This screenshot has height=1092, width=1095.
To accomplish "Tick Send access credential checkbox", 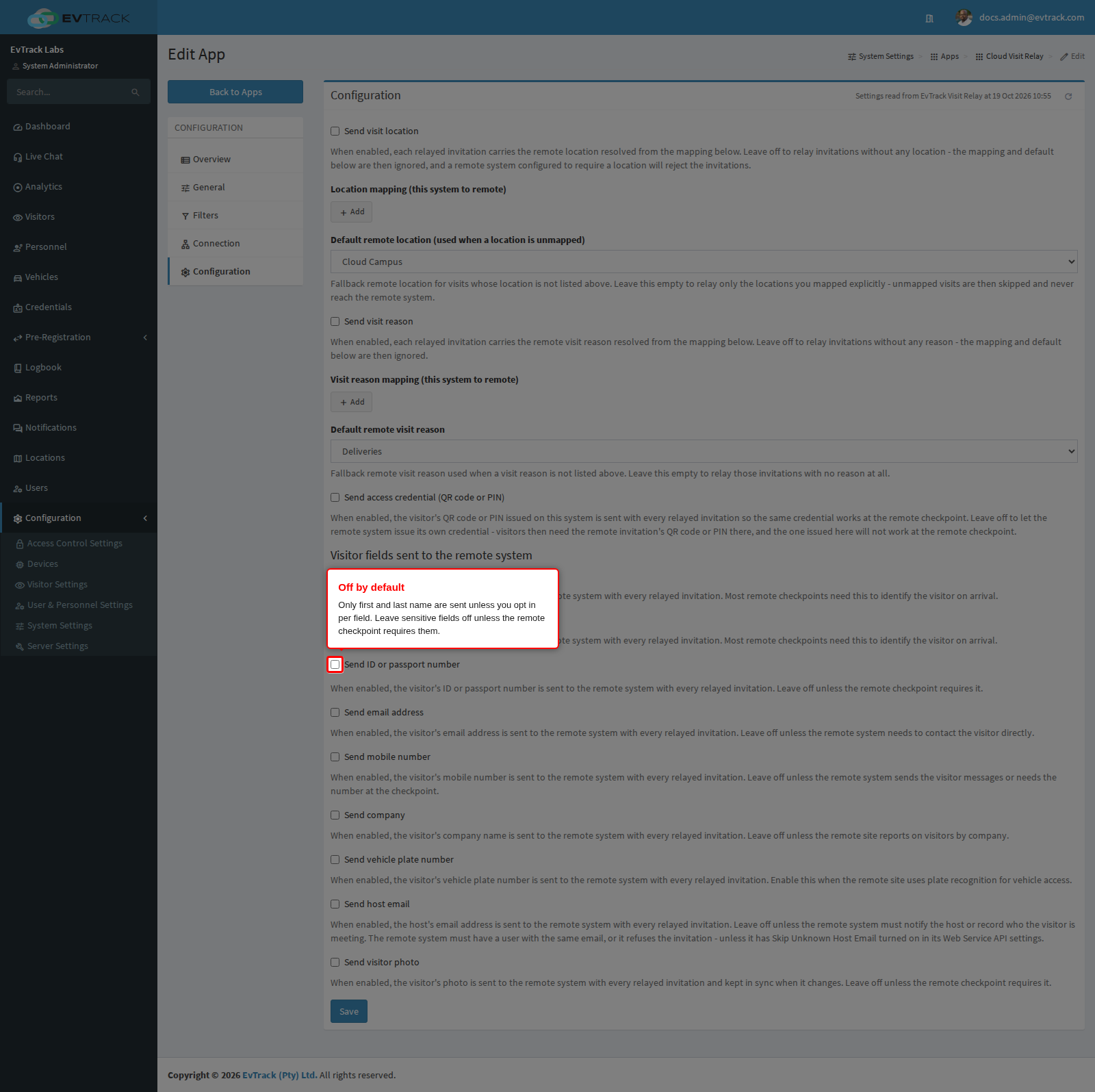I will pyautogui.click(x=335, y=498).
